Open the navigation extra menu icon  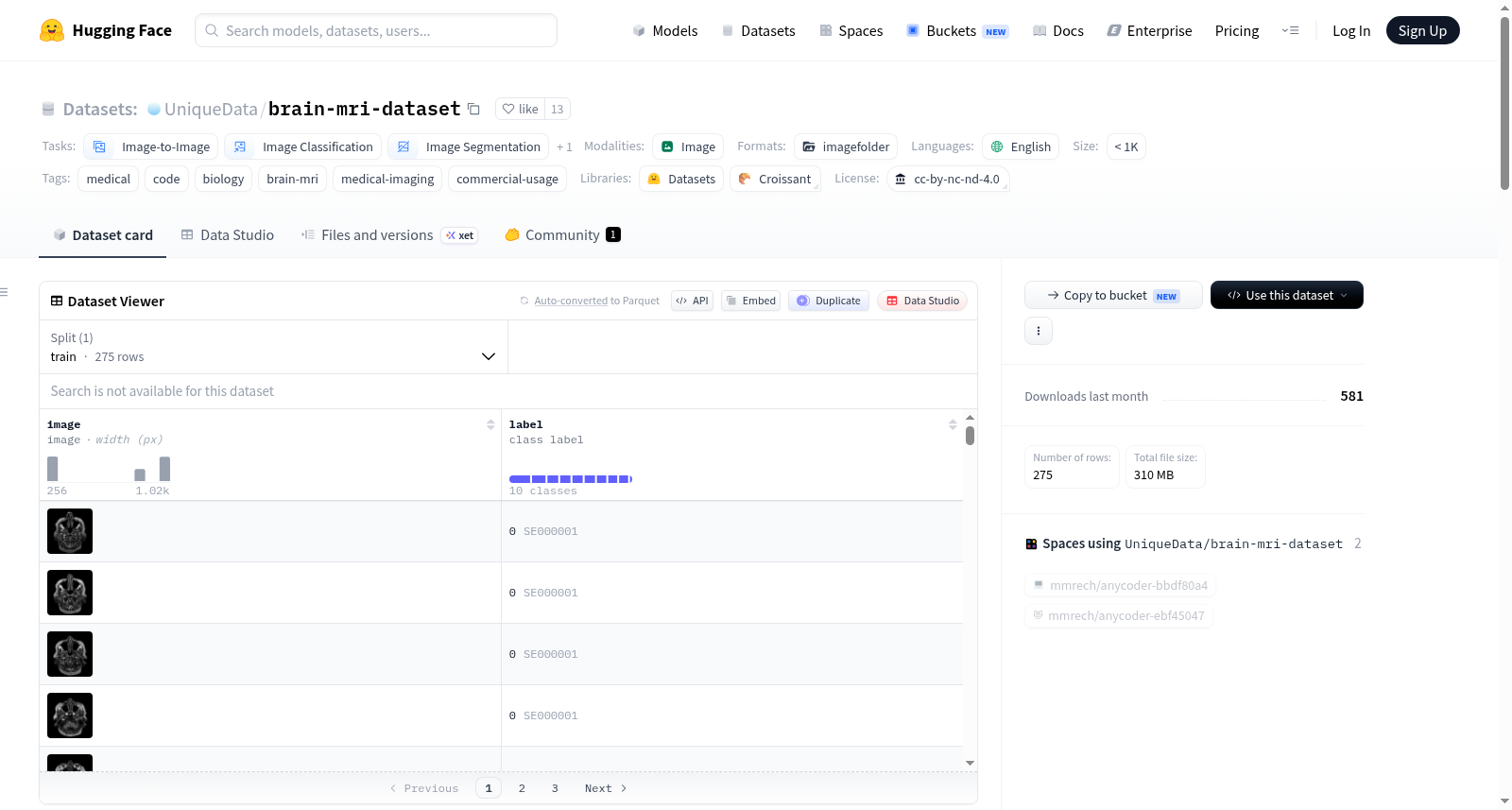click(x=1290, y=31)
